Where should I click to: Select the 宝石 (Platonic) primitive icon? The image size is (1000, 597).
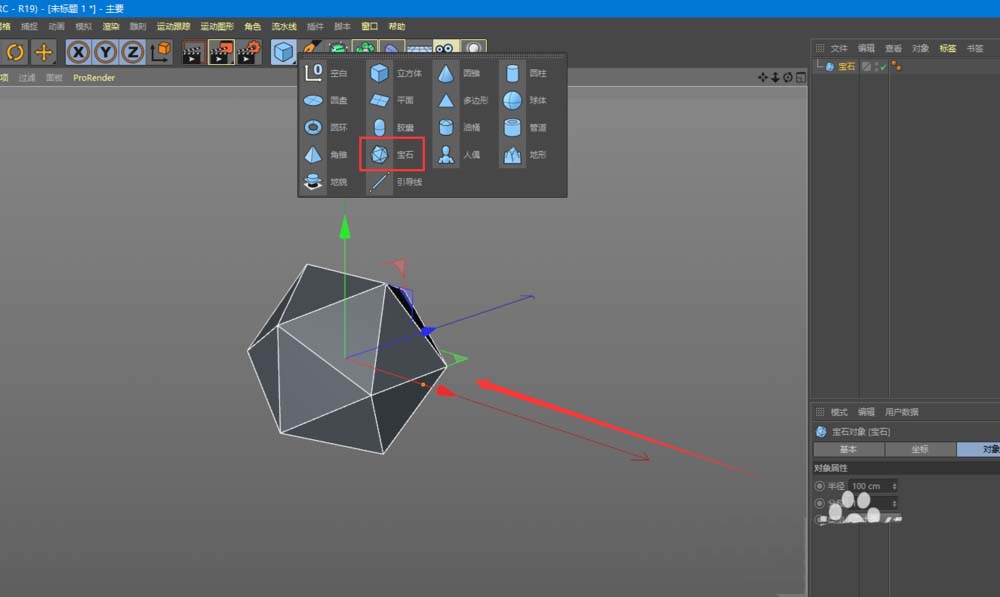coord(380,155)
